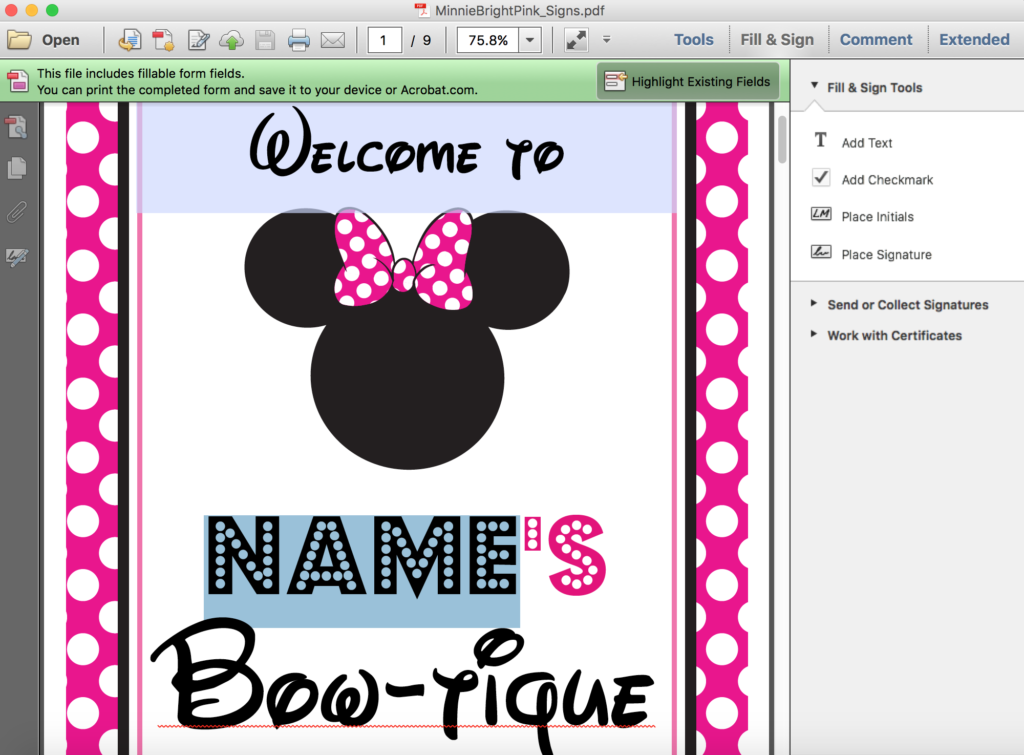Toggle Highlight Existing Fields
This screenshot has height=755, width=1024.
[x=688, y=81]
